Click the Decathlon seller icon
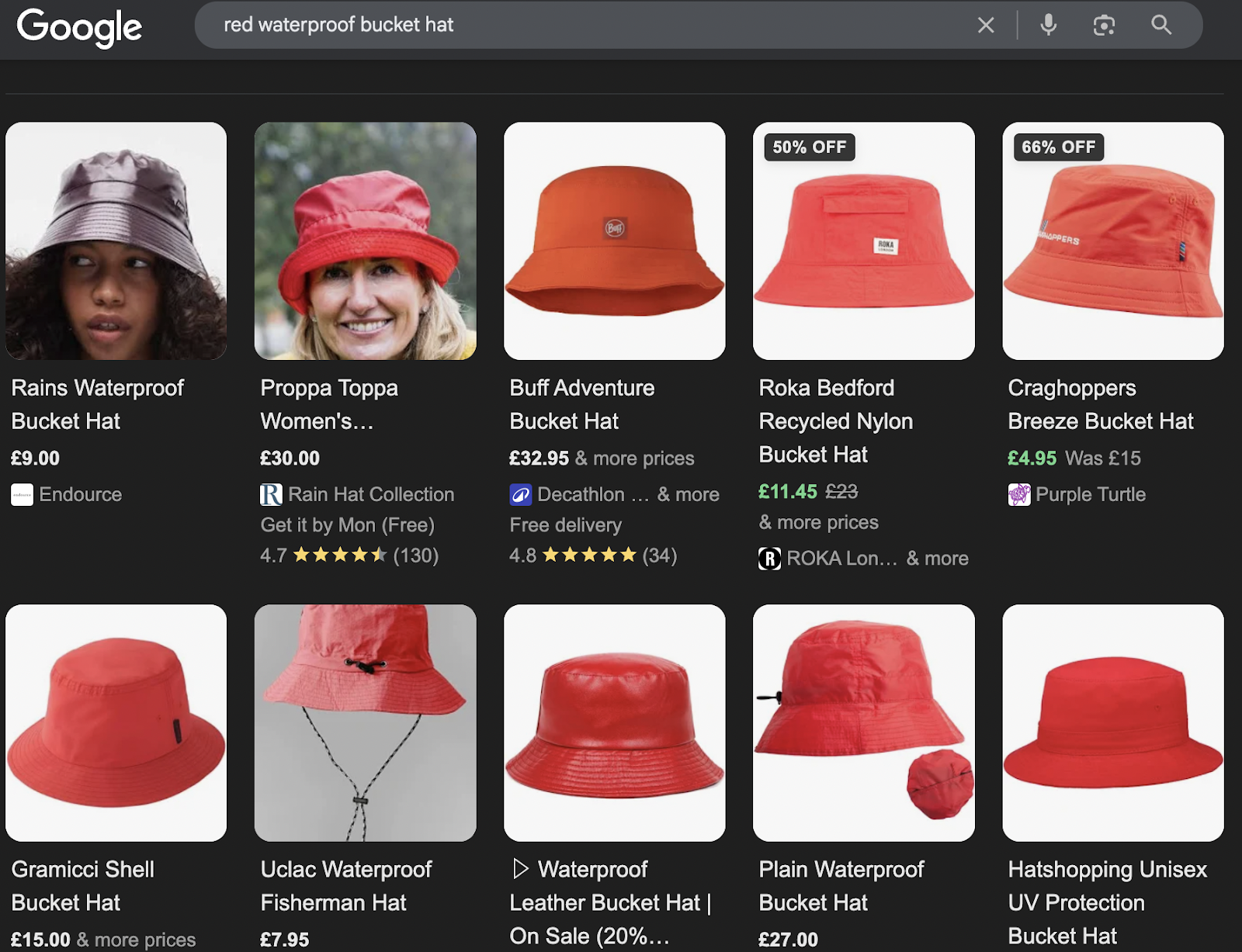This screenshot has height=952, width=1242. tap(520, 495)
